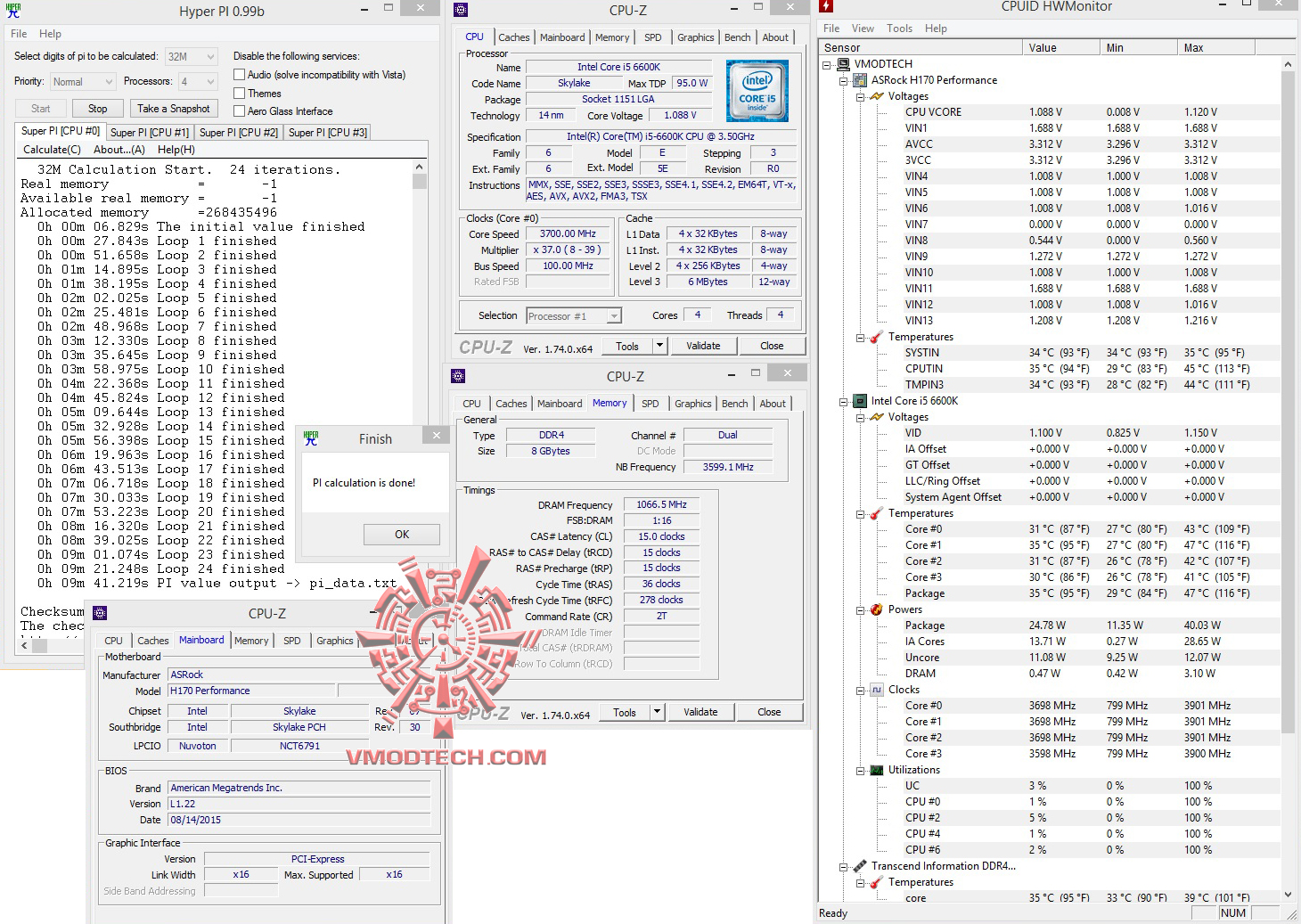This screenshot has width=1301, height=924.
Task: Select the Transcend Information DDR4 memory stick icon
Action: [860, 866]
